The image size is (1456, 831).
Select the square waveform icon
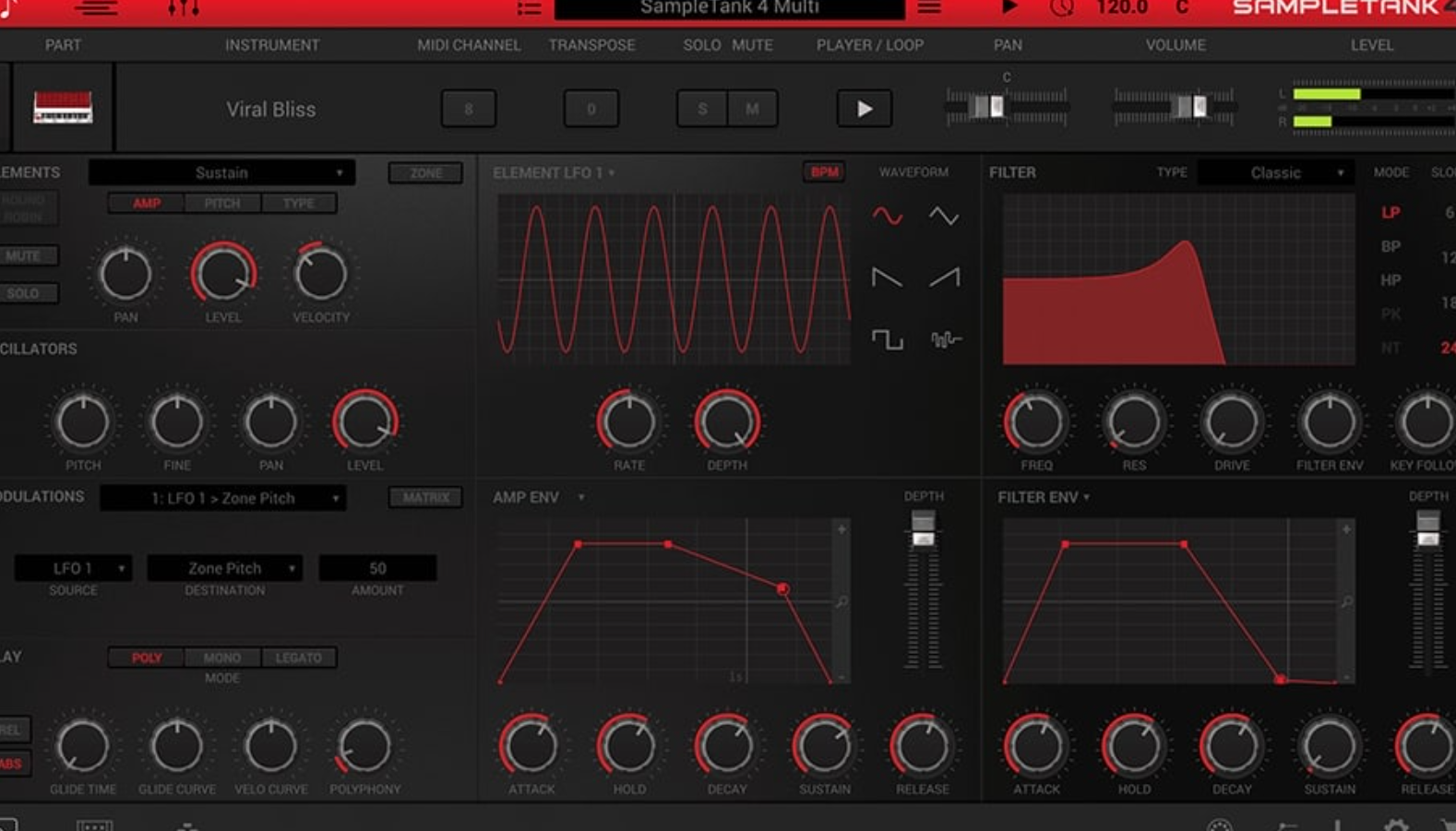888,339
